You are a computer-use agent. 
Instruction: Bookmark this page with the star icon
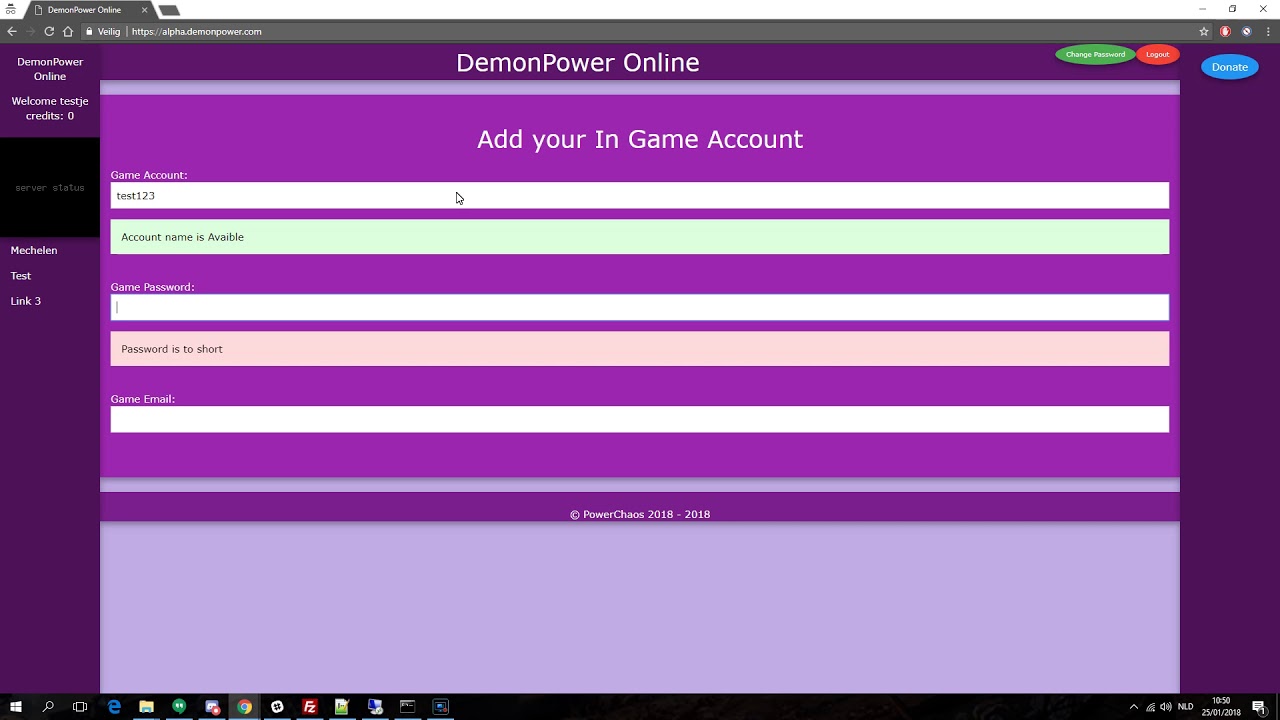(1204, 31)
